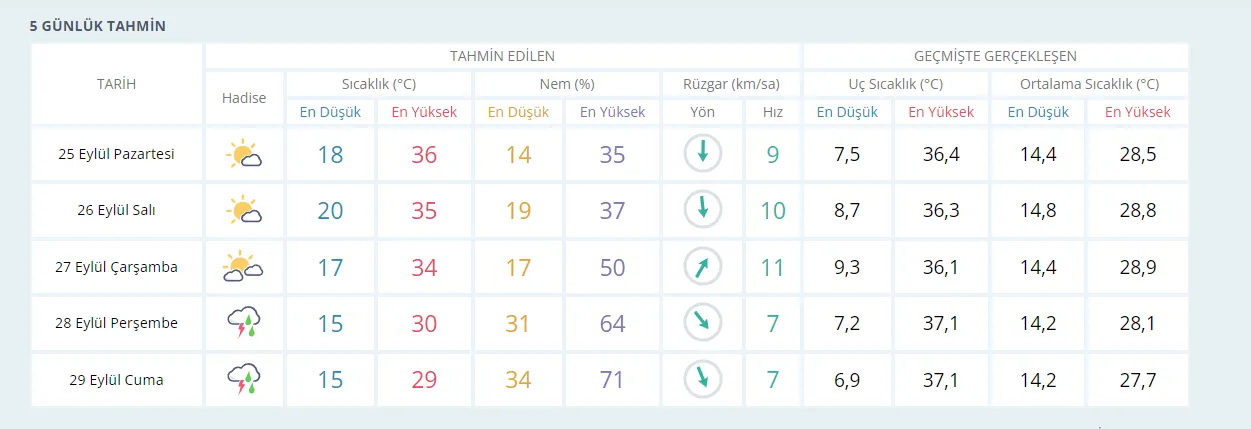Click the Rüzgar (km/sa) column header
Viewport: 1251px width, 429px height.
coord(731,84)
